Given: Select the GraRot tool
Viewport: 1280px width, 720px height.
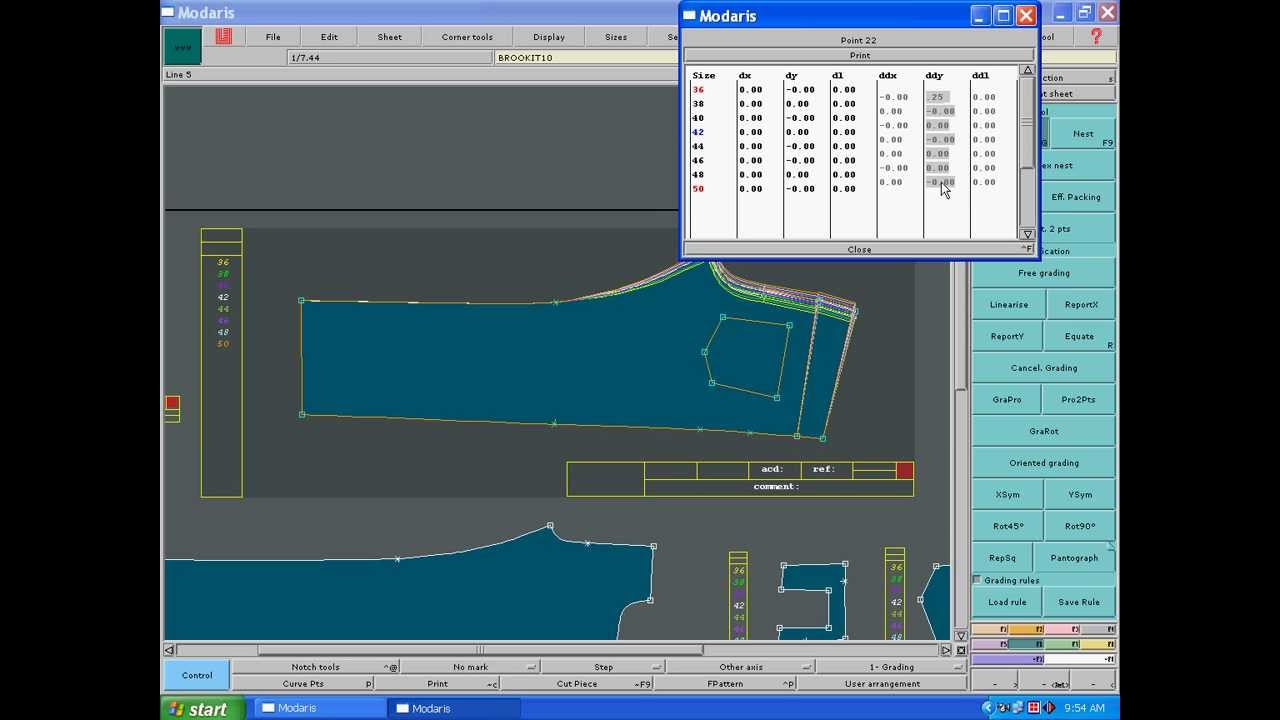Looking at the screenshot, I should pos(1043,431).
